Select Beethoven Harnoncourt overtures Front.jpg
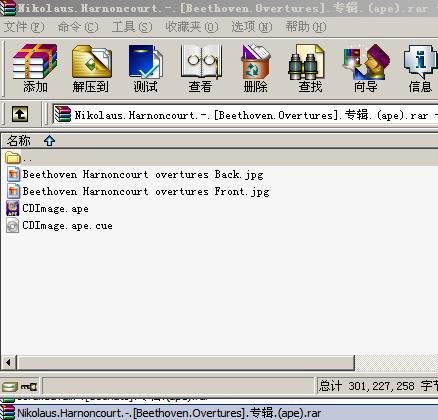 146,191
